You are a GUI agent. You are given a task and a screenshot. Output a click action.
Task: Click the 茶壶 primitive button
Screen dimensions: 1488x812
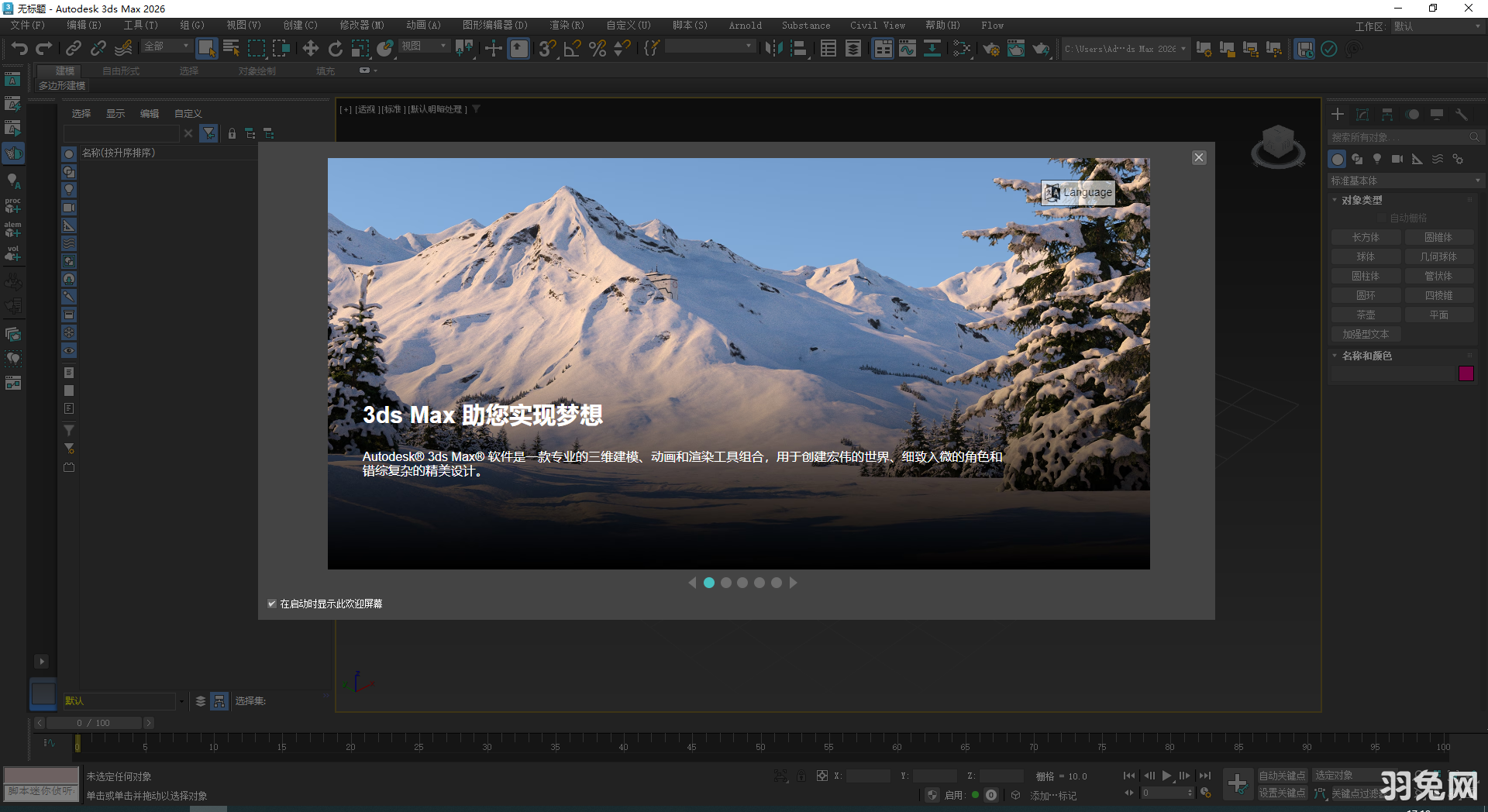click(x=1366, y=315)
